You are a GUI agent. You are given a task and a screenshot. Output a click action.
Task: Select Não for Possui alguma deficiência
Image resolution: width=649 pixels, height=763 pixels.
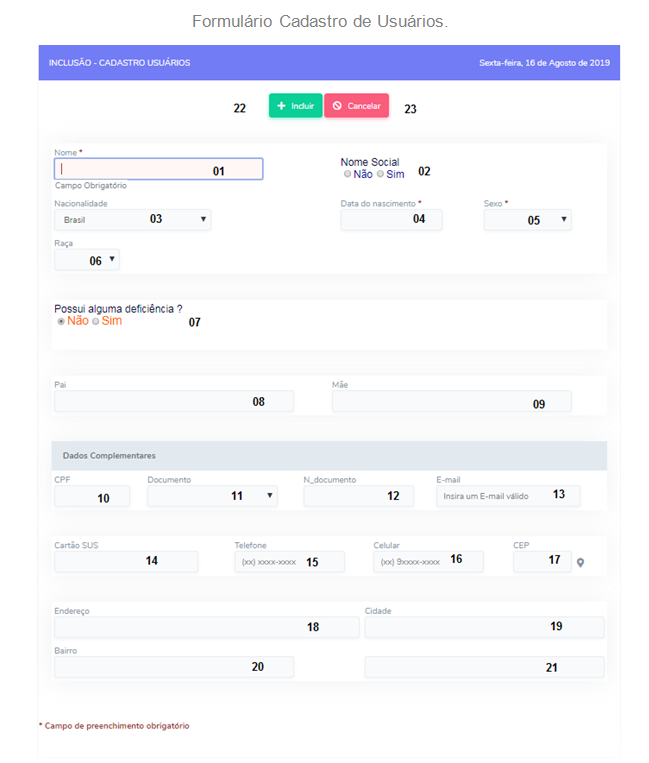click(x=61, y=321)
